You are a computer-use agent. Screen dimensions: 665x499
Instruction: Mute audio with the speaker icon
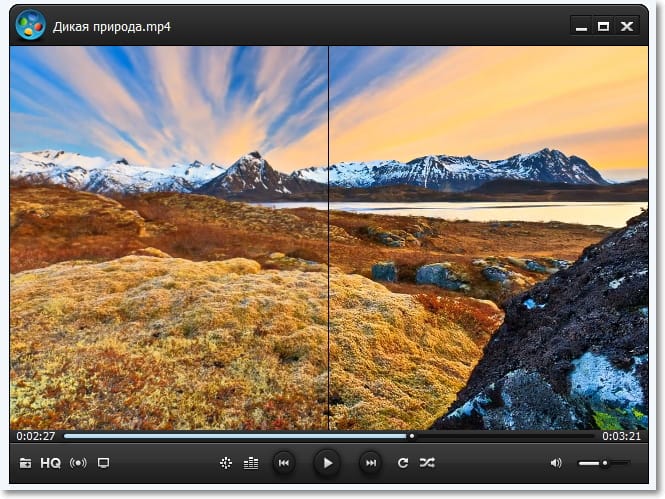coord(556,463)
